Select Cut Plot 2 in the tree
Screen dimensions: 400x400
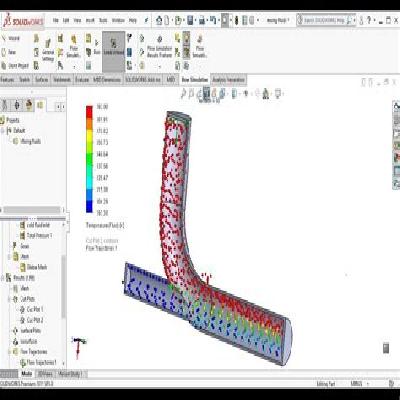point(32,320)
